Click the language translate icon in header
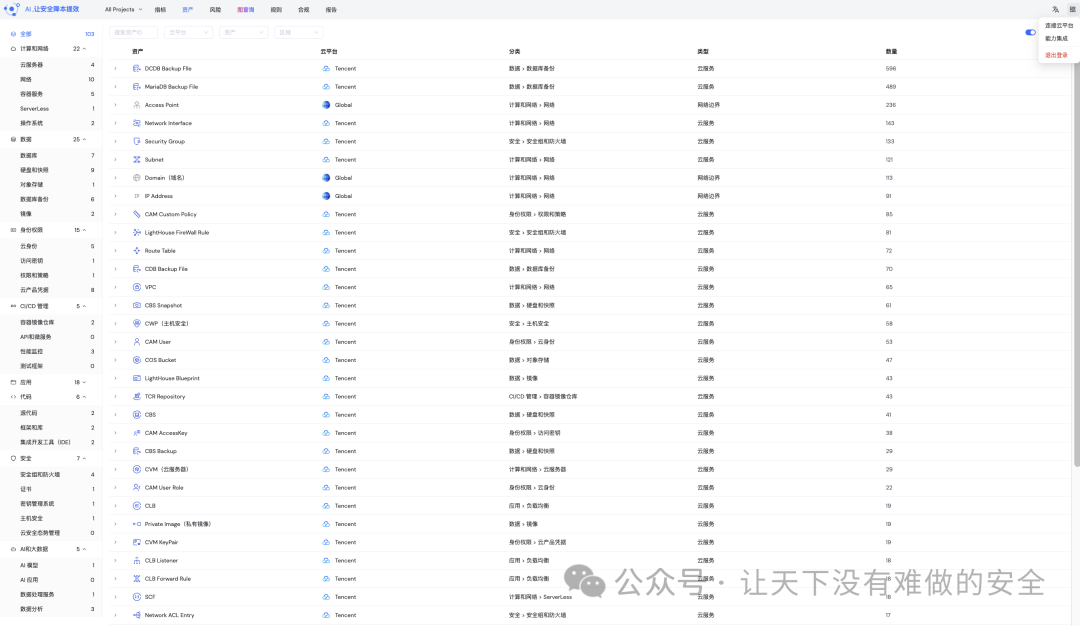The height and width of the screenshot is (626, 1080). point(1055,9)
